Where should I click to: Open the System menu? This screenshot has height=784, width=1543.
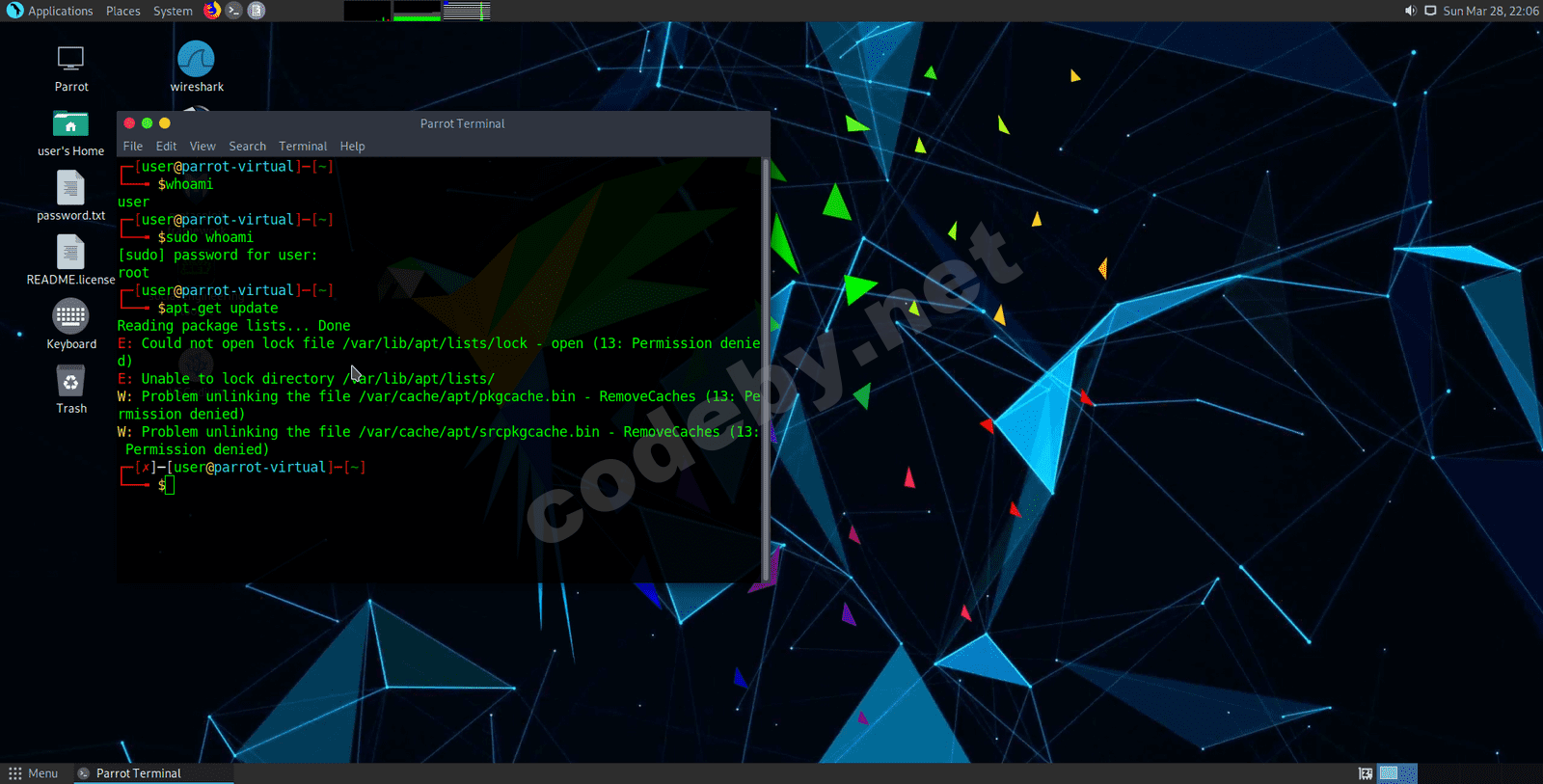(x=173, y=11)
